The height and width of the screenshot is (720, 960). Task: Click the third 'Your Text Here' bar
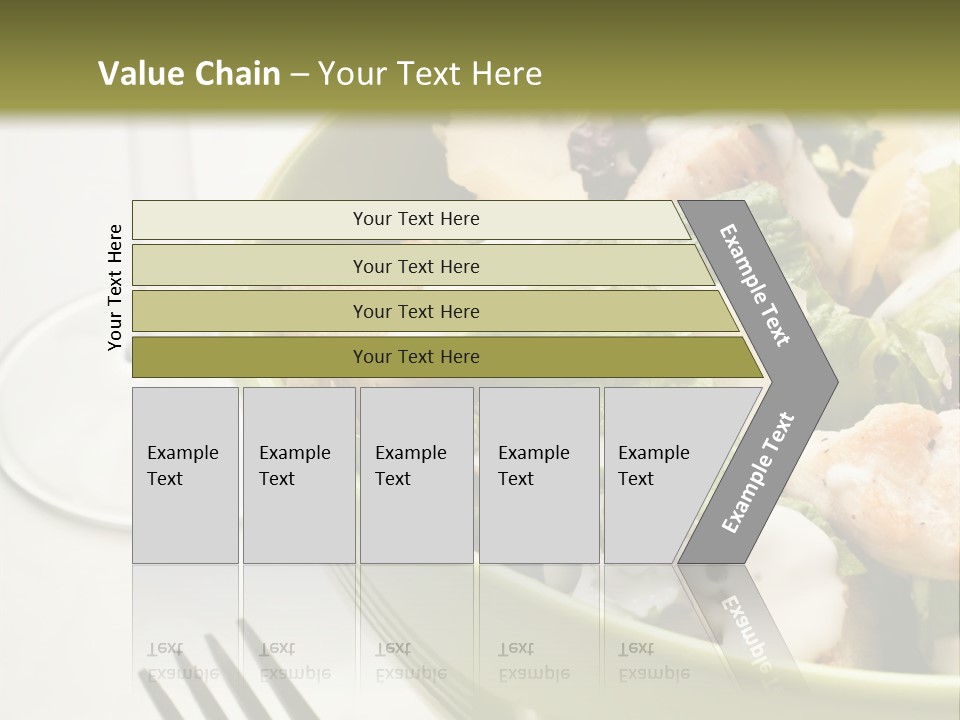pos(435,312)
